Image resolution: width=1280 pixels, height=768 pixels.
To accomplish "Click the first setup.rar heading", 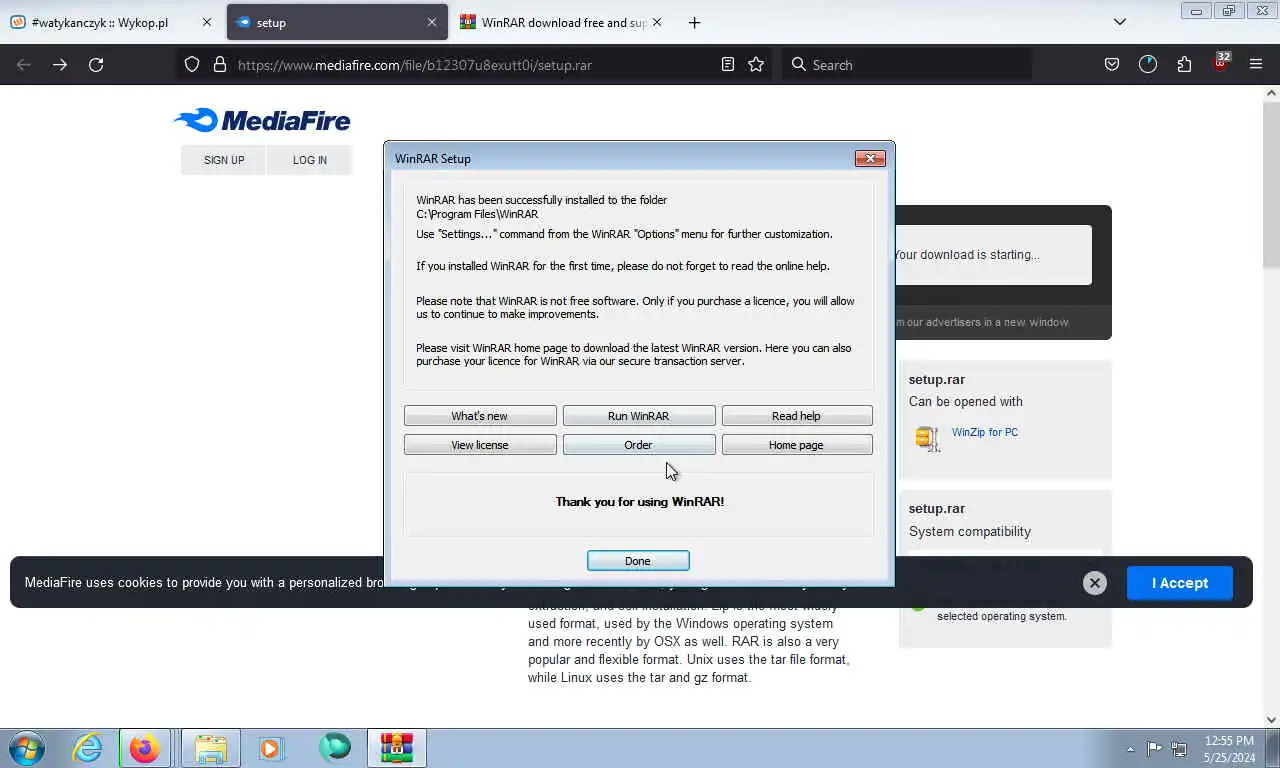I will tap(937, 380).
